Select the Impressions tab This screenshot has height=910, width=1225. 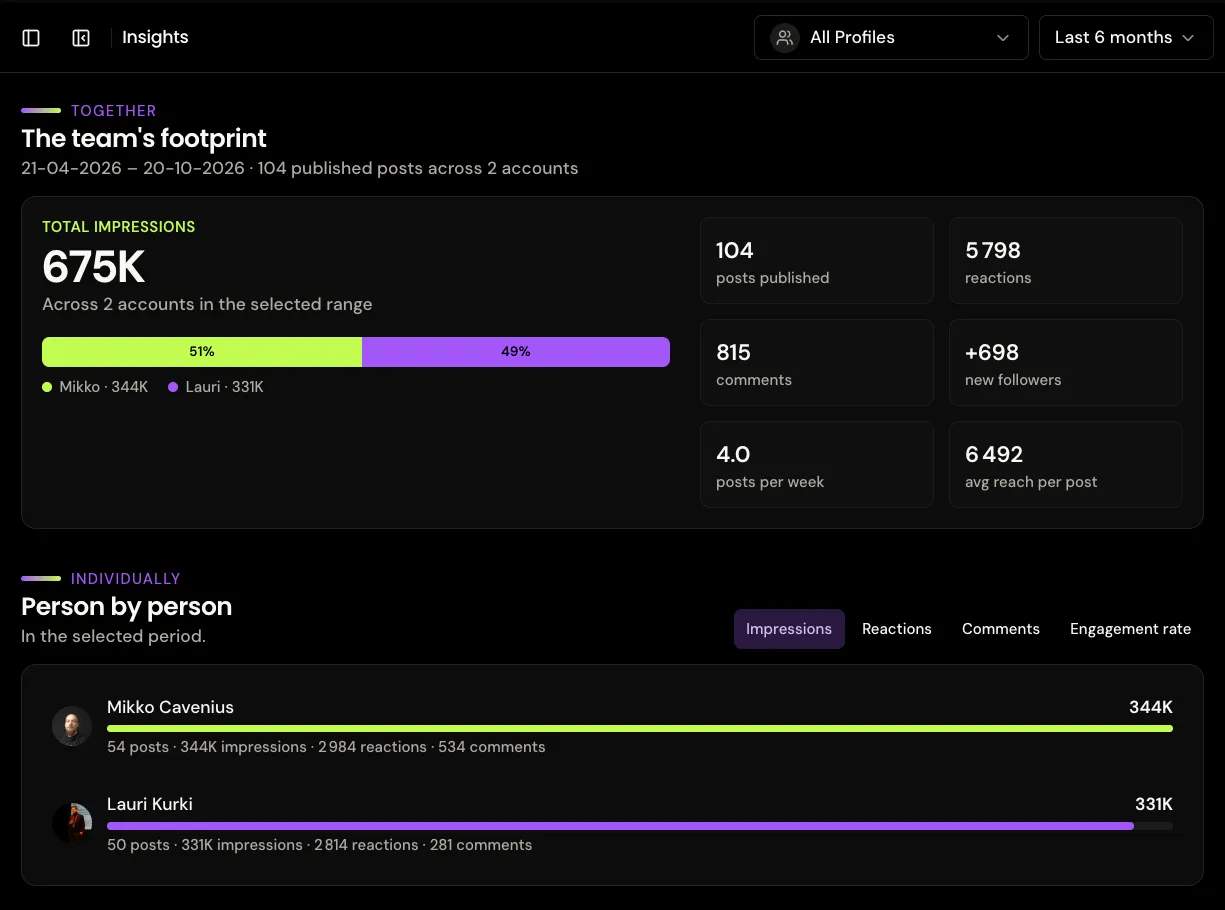point(789,629)
